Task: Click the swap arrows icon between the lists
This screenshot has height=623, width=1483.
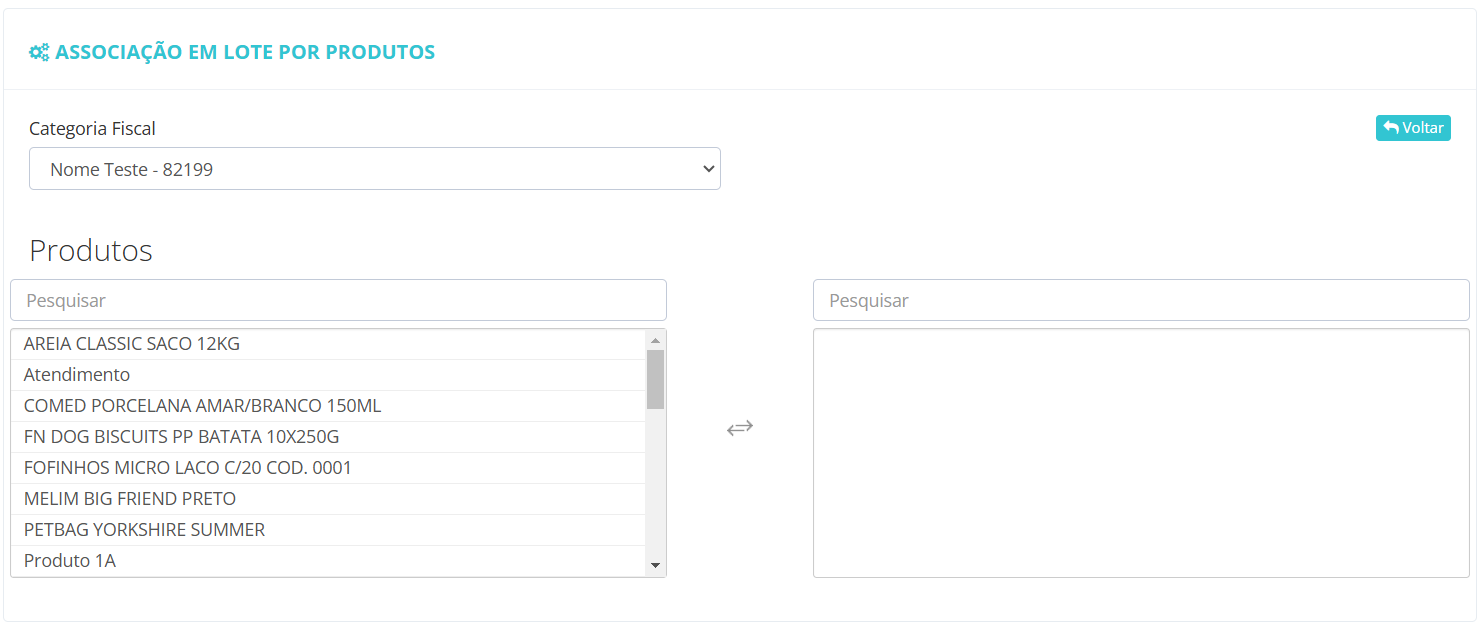Action: point(740,428)
